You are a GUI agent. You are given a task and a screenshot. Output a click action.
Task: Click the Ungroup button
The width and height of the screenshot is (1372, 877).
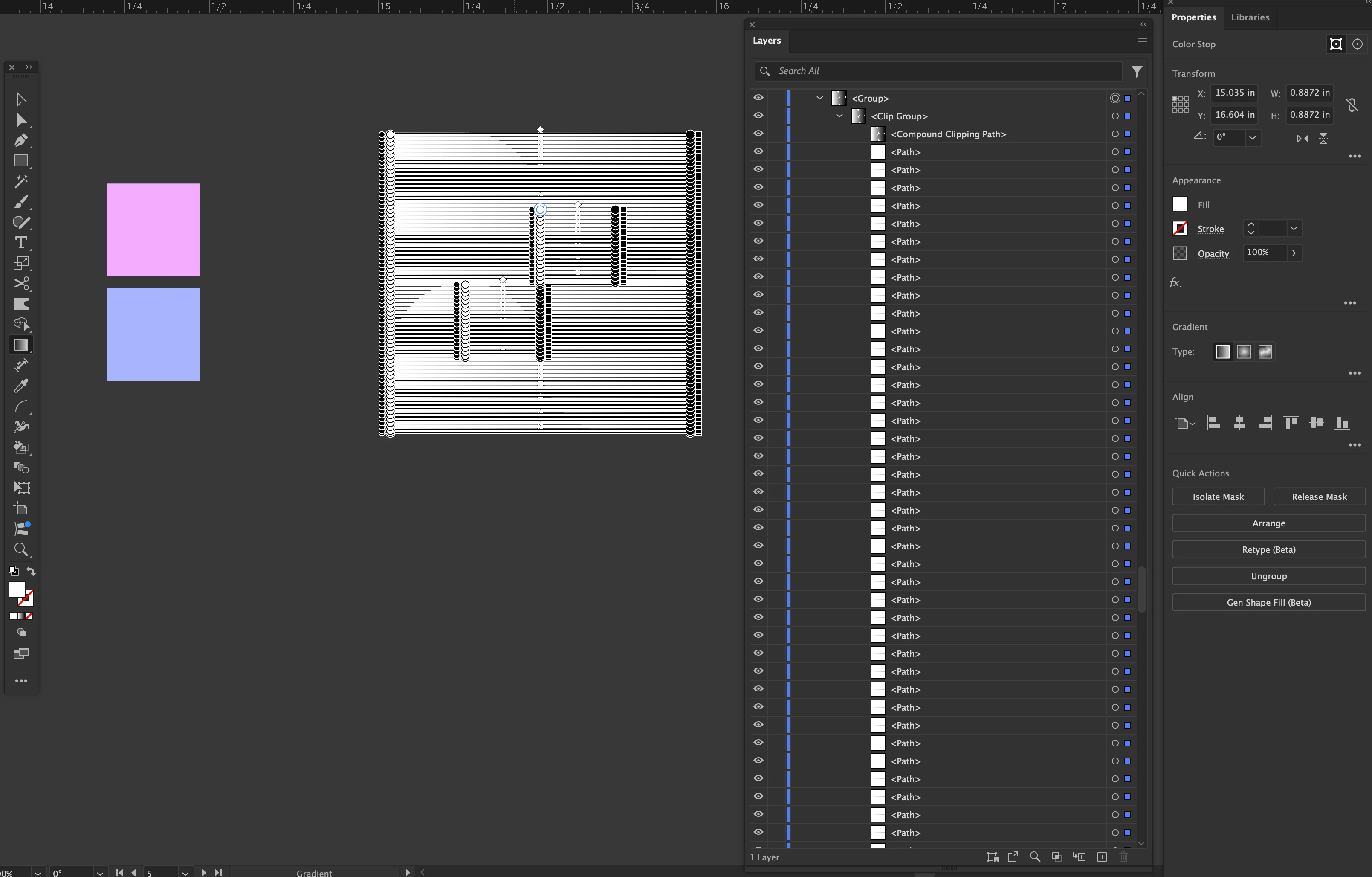[x=1268, y=576]
